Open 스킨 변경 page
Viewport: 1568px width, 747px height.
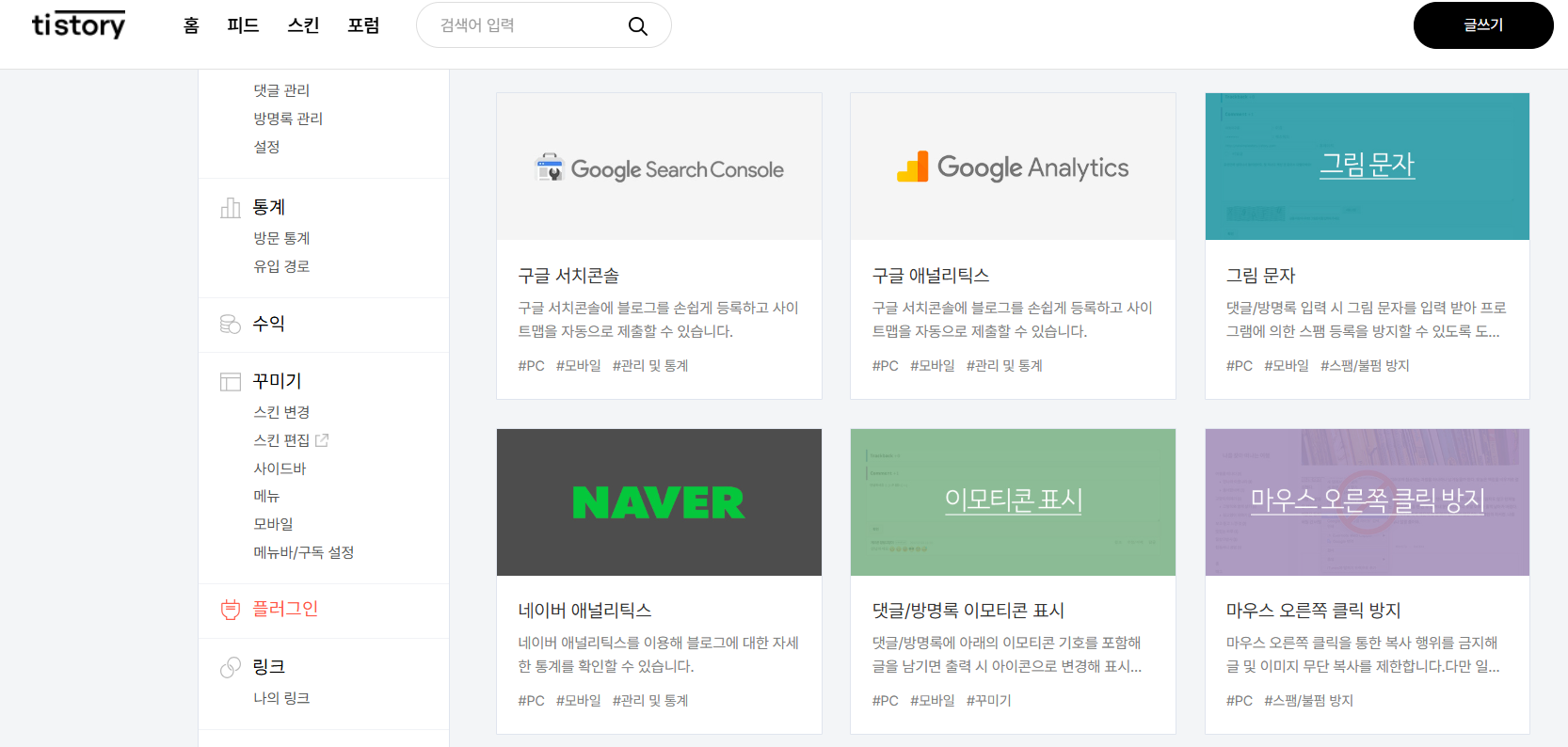point(281,412)
